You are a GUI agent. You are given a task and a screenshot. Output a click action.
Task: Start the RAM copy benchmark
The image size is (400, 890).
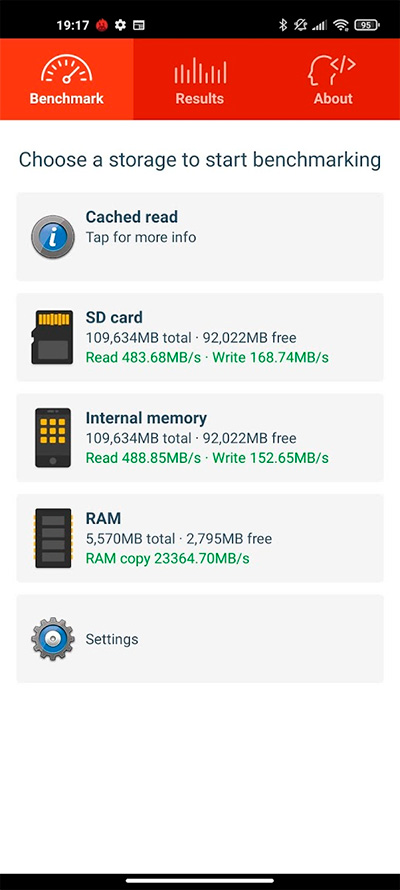coord(200,538)
